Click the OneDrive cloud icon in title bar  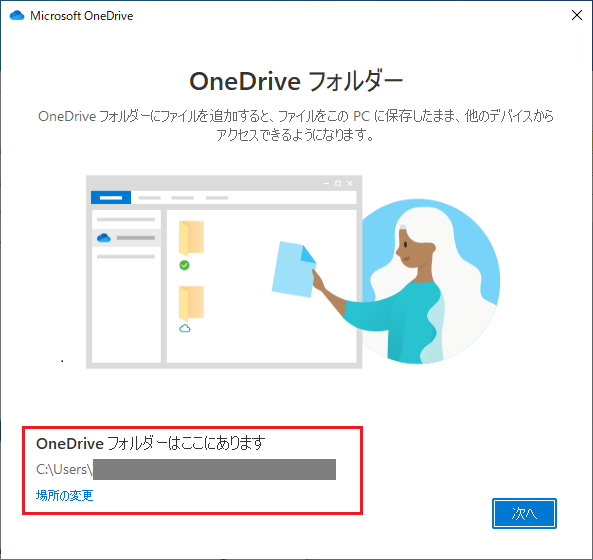click(17, 16)
